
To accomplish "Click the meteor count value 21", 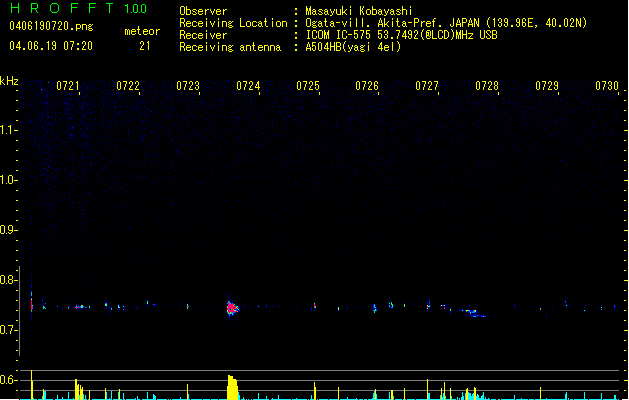I will point(145,46).
